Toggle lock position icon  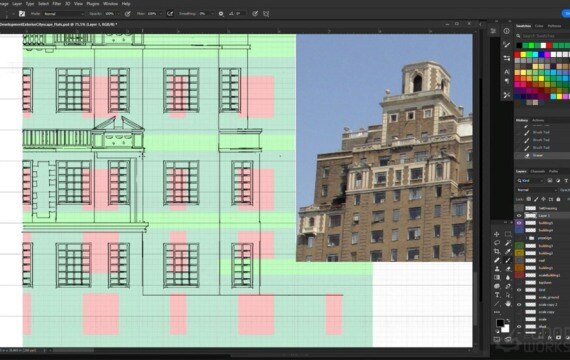point(543,199)
